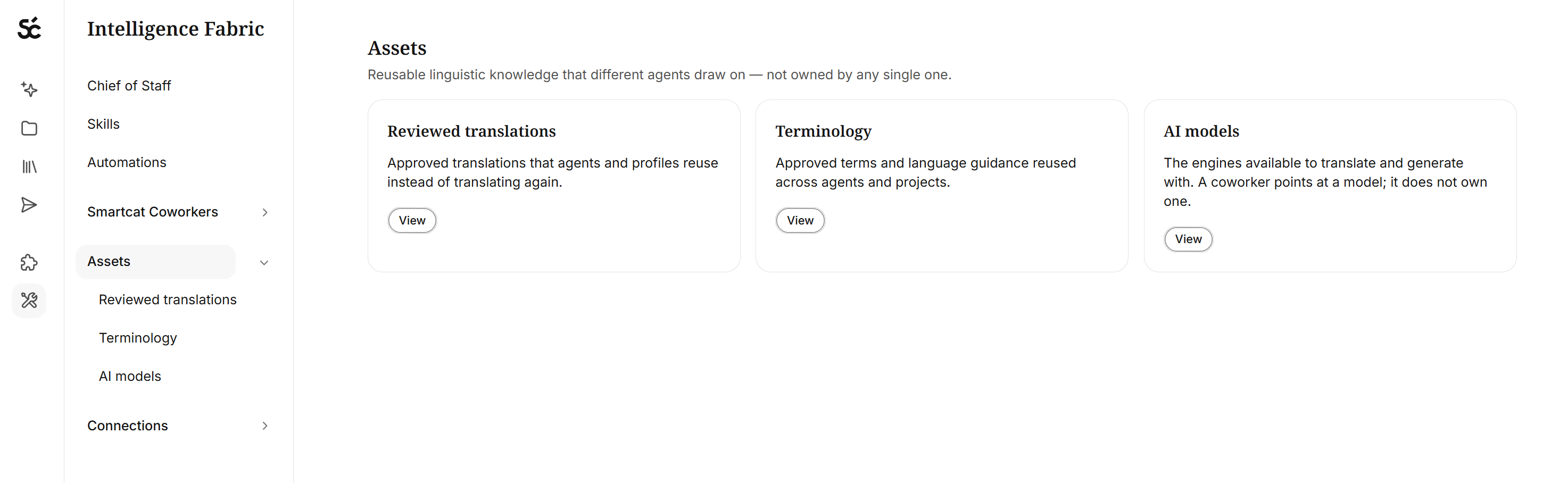Go to Skills in sidebar

coord(103,124)
